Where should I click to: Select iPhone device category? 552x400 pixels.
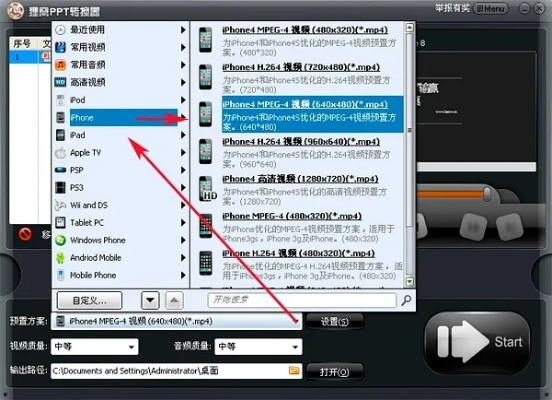[120, 118]
